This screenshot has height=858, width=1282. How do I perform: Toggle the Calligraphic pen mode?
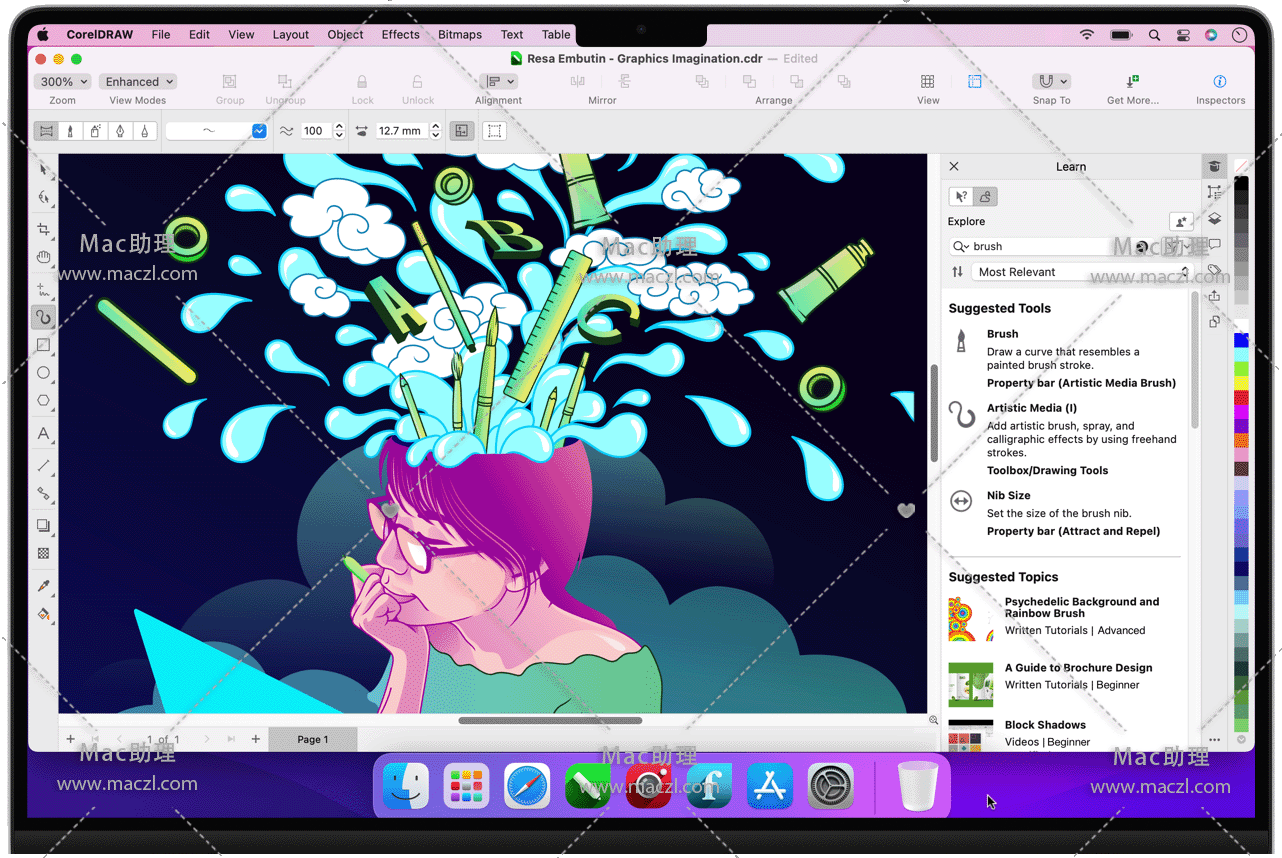120,131
